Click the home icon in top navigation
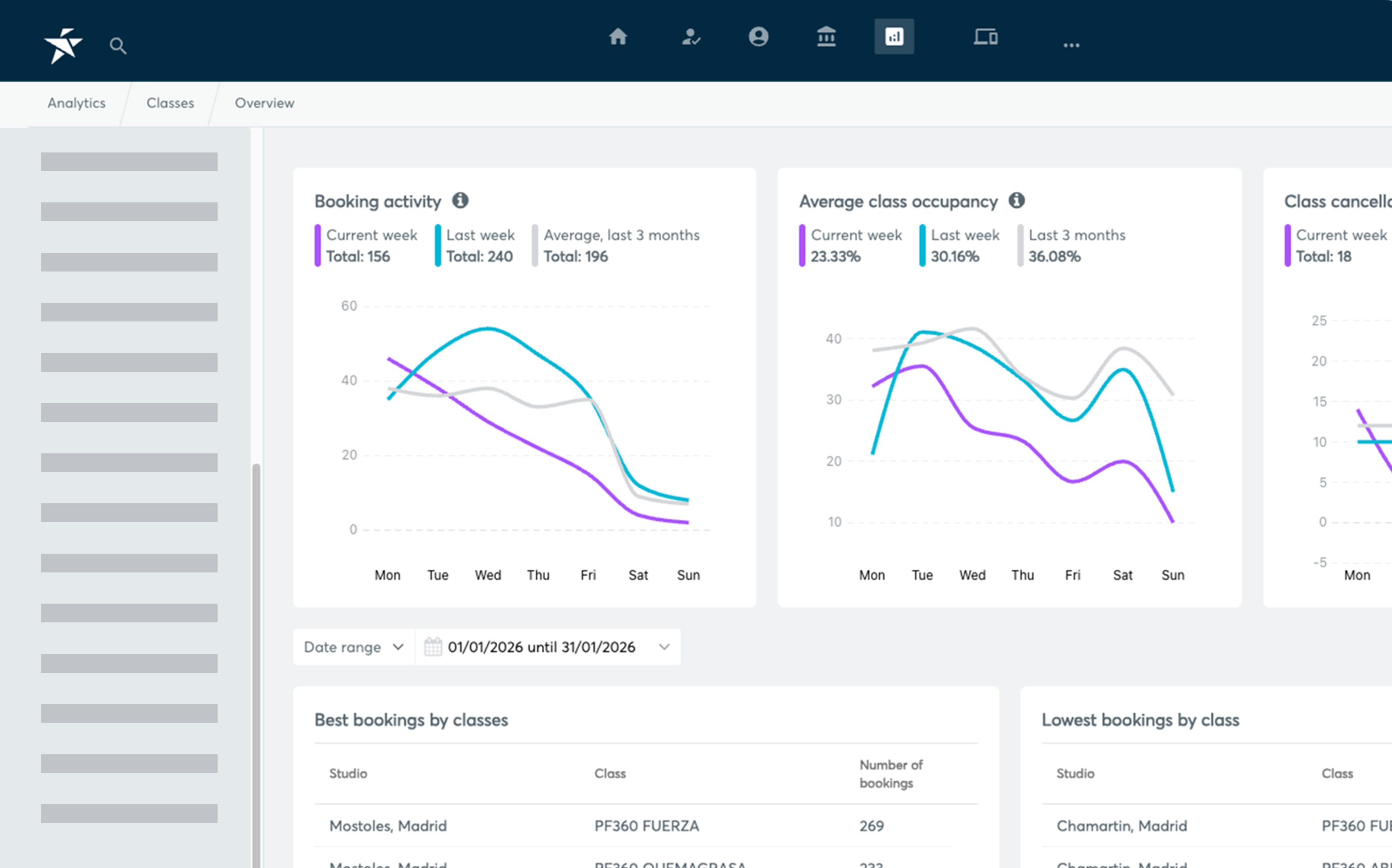1392x868 pixels. pos(618,37)
